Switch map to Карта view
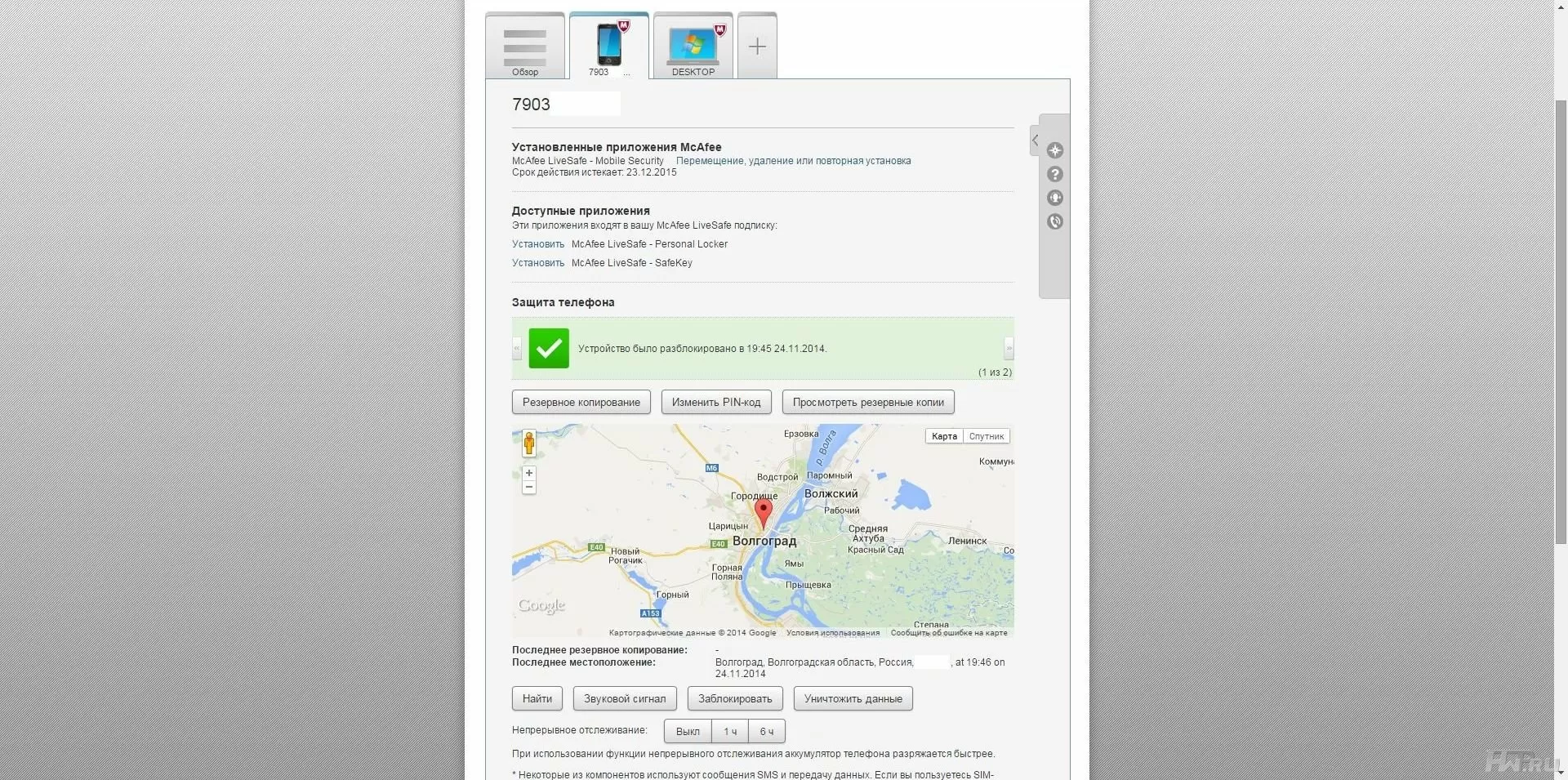Screen dimensions: 1568x780 tap(944, 436)
